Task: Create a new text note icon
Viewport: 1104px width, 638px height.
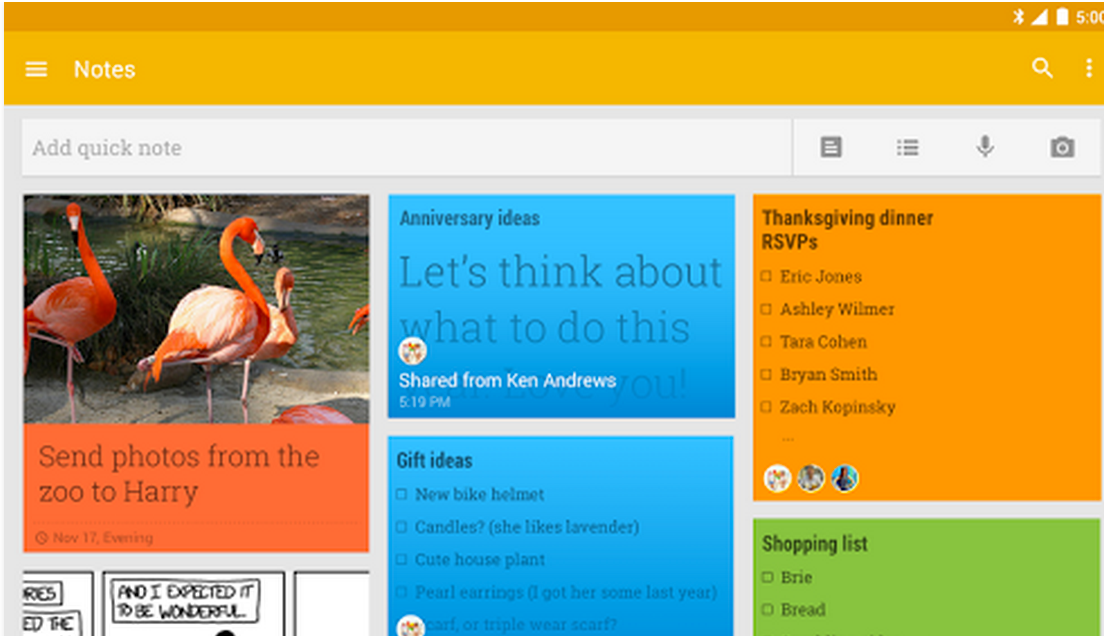Action: tap(831, 147)
